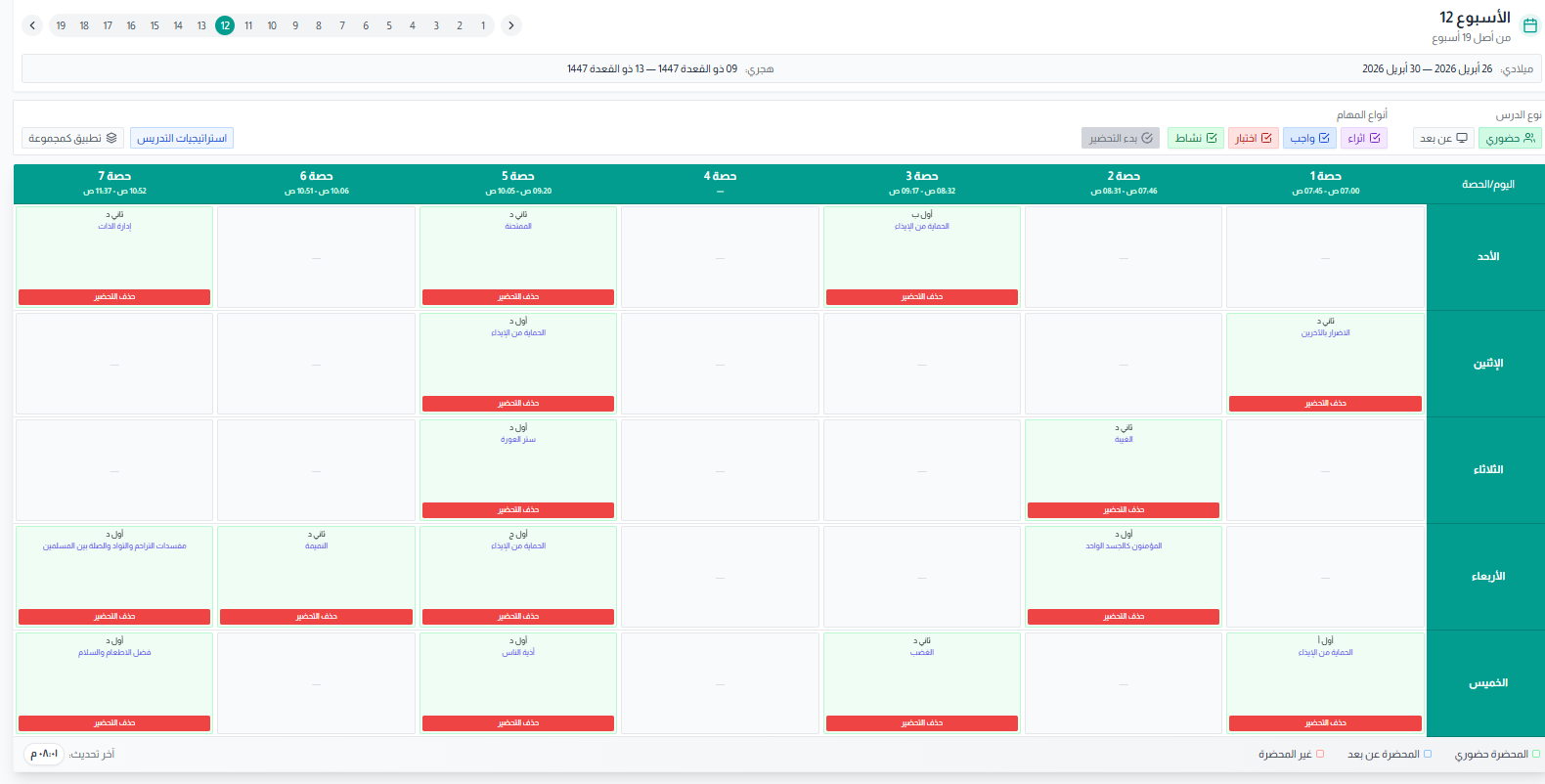Screen dimensions: 1545x784
Task: Open Thursday period 7 lesson فضل الاطعام والسلام
Action: tap(114, 653)
